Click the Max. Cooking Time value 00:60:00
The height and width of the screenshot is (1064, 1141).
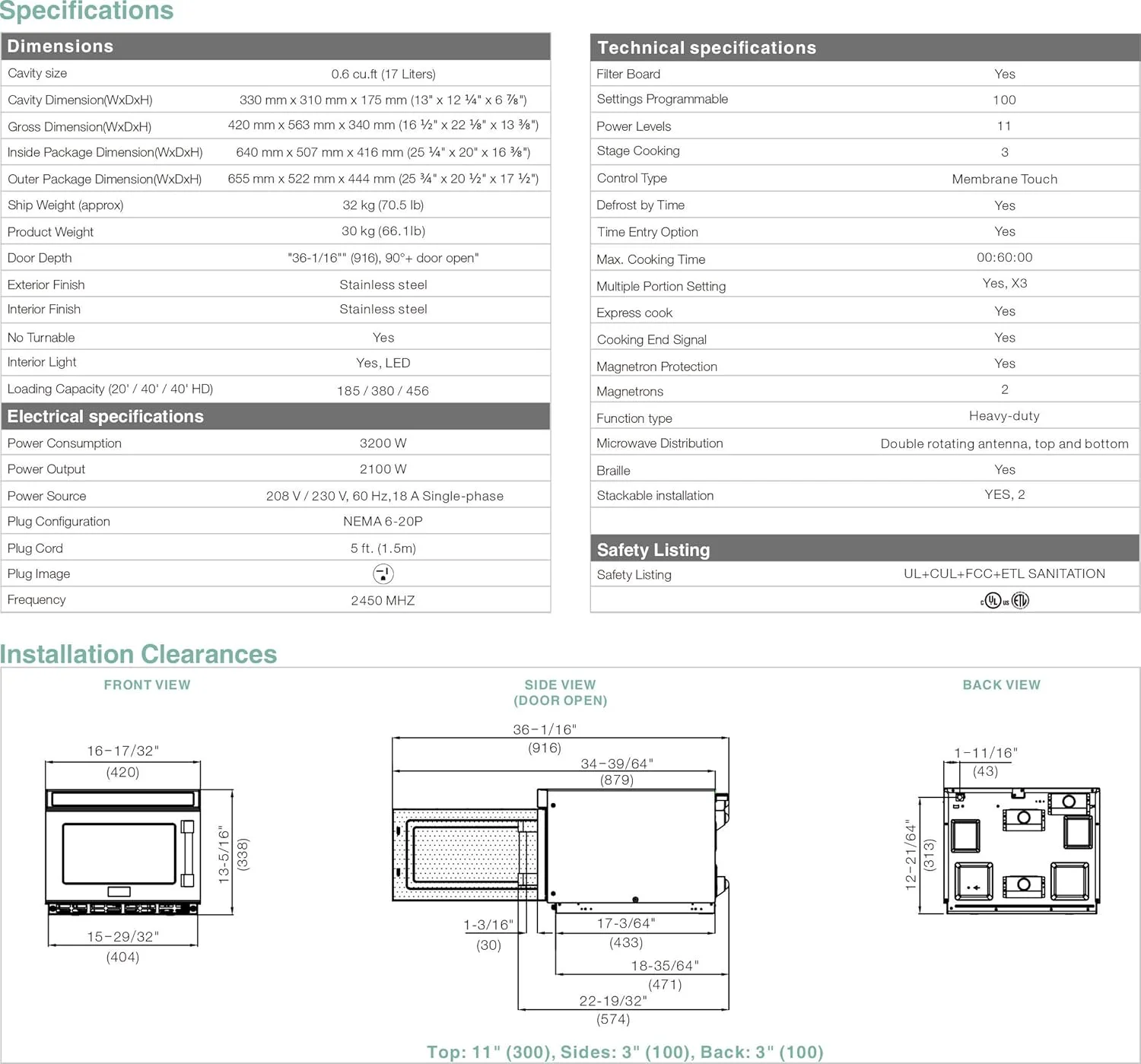[x=1004, y=258]
